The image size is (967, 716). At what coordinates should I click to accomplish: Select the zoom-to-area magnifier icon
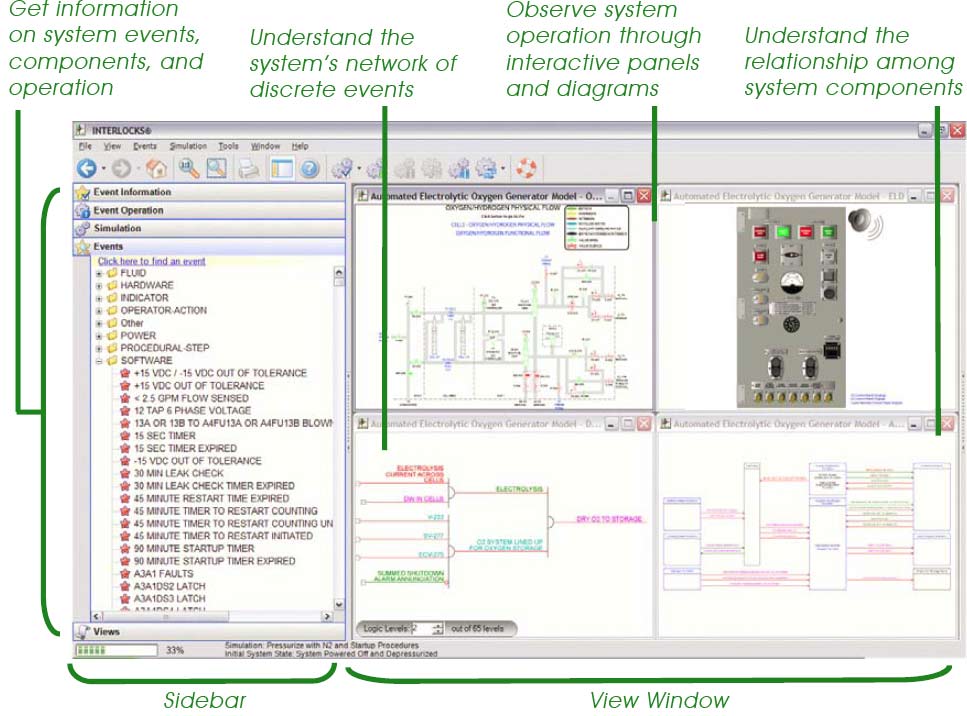click(216, 168)
